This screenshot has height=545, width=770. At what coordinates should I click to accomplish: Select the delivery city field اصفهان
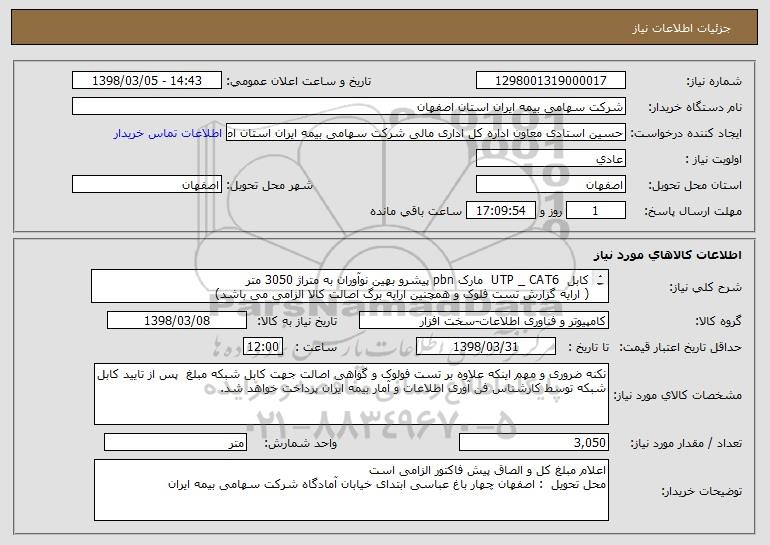click(x=147, y=185)
